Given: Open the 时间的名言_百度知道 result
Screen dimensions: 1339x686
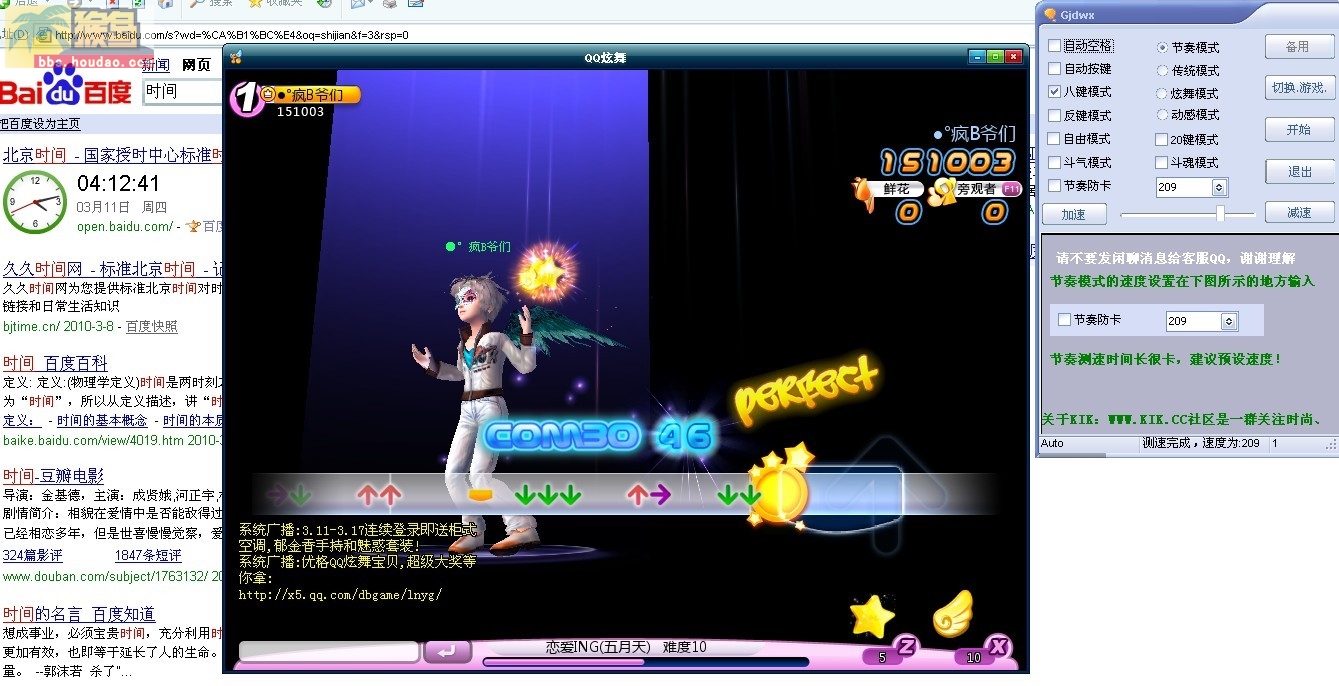Looking at the screenshot, I should [x=79, y=614].
